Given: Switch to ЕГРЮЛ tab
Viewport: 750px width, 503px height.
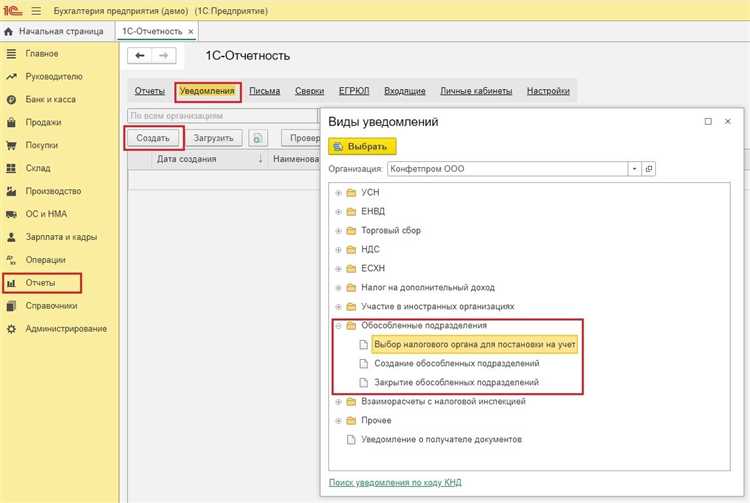Looking at the screenshot, I should point(354,91).
